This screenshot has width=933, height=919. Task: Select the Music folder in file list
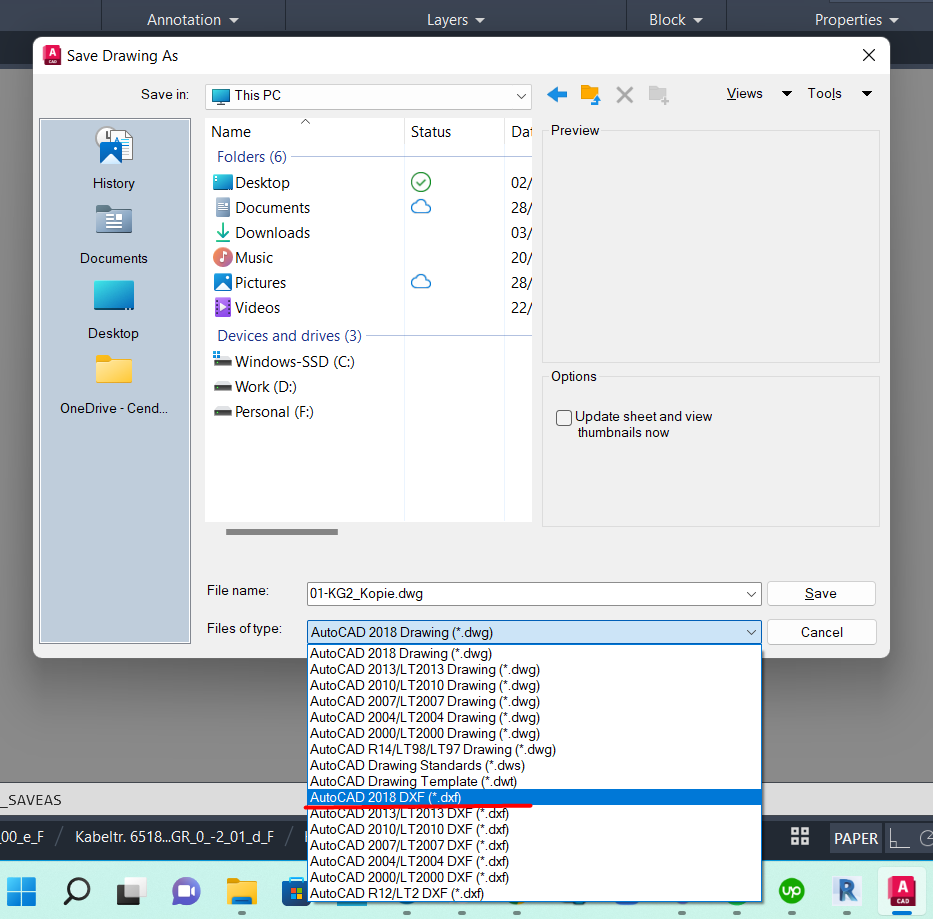coord(243,258)
